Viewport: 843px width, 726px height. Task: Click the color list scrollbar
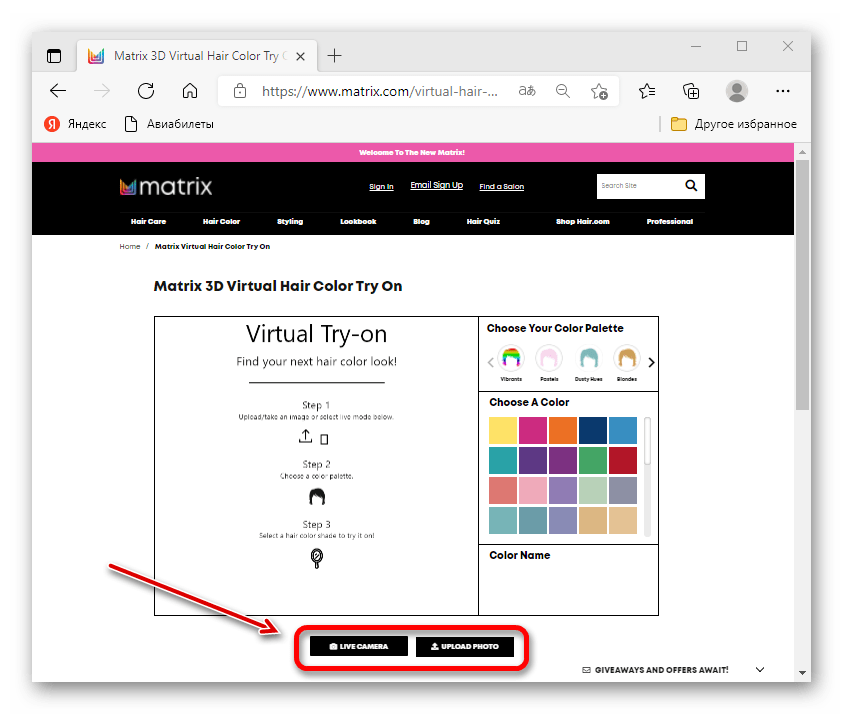(647, 441)
